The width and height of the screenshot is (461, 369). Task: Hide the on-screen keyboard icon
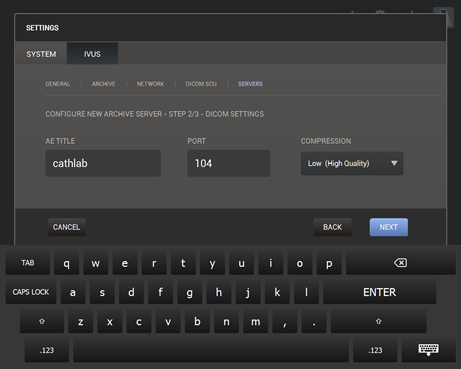[428, 350]
